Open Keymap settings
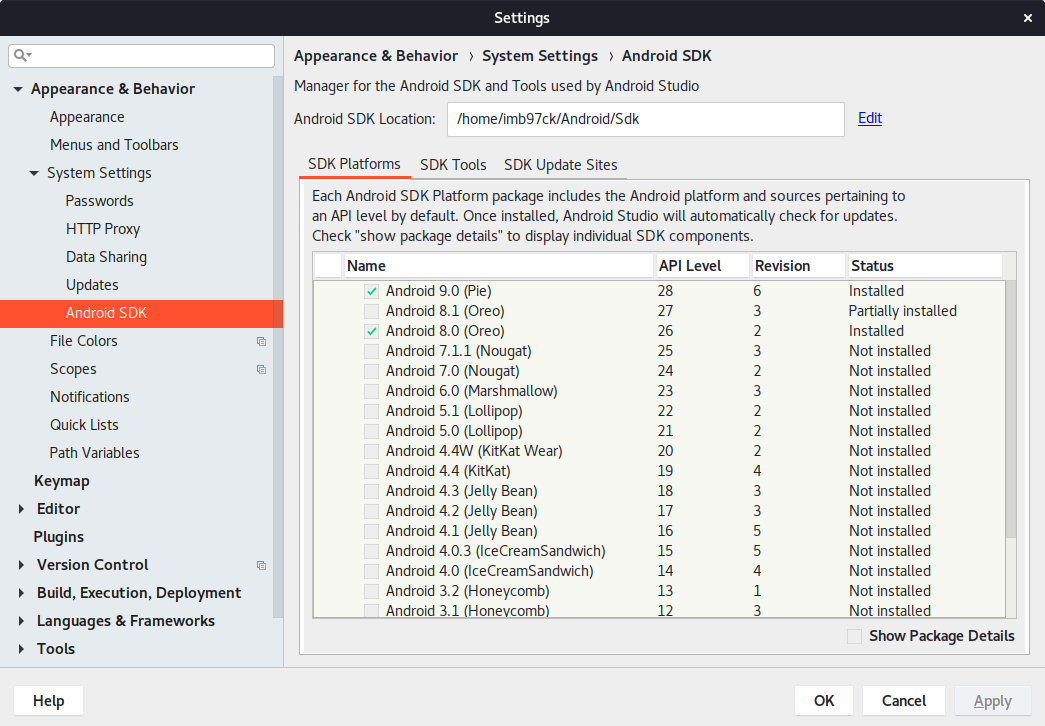 [61, 481]
